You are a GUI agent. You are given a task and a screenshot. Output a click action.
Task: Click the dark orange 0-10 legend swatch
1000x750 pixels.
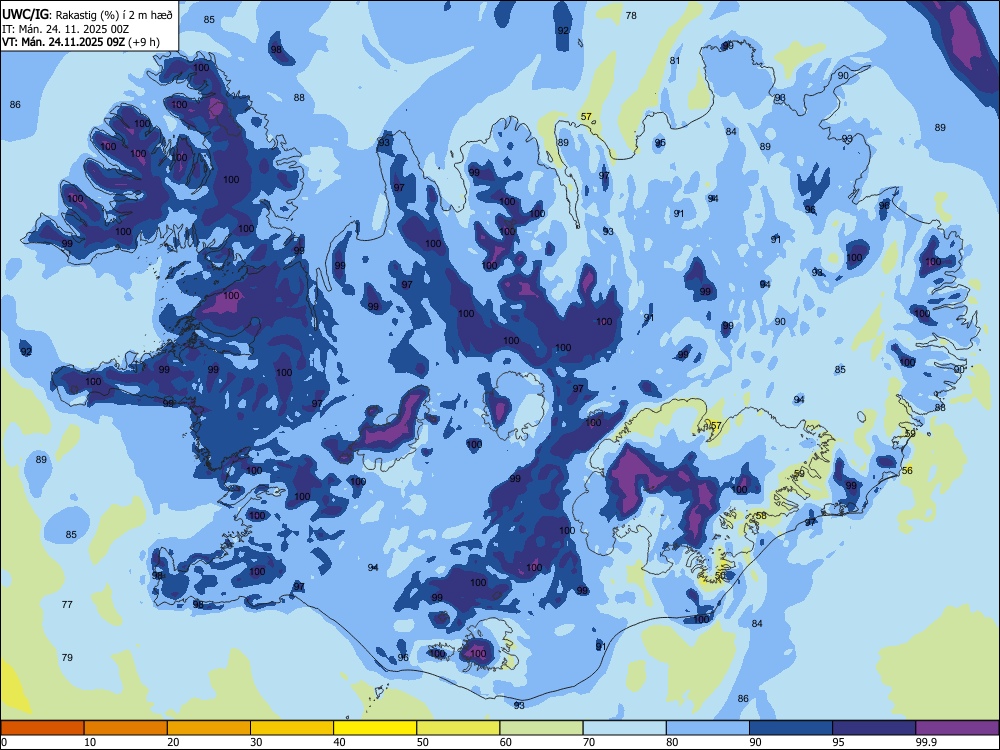[x=42, y=728]
